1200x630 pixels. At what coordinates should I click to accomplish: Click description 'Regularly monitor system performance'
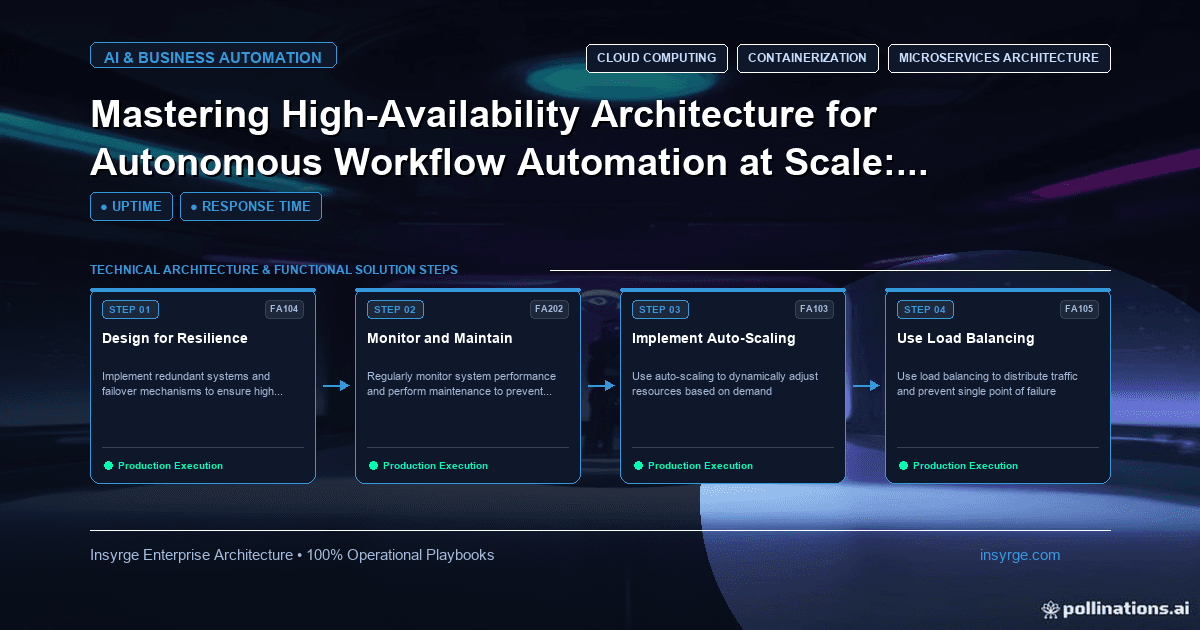click(x=461, y=384)
